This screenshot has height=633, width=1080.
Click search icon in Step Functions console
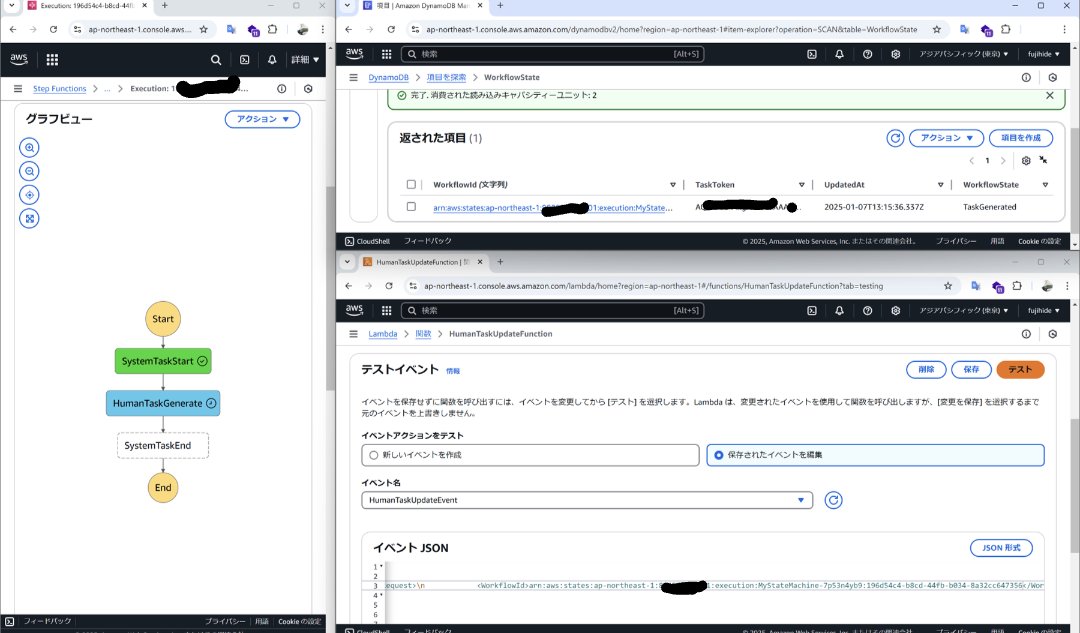click(216, 60)
